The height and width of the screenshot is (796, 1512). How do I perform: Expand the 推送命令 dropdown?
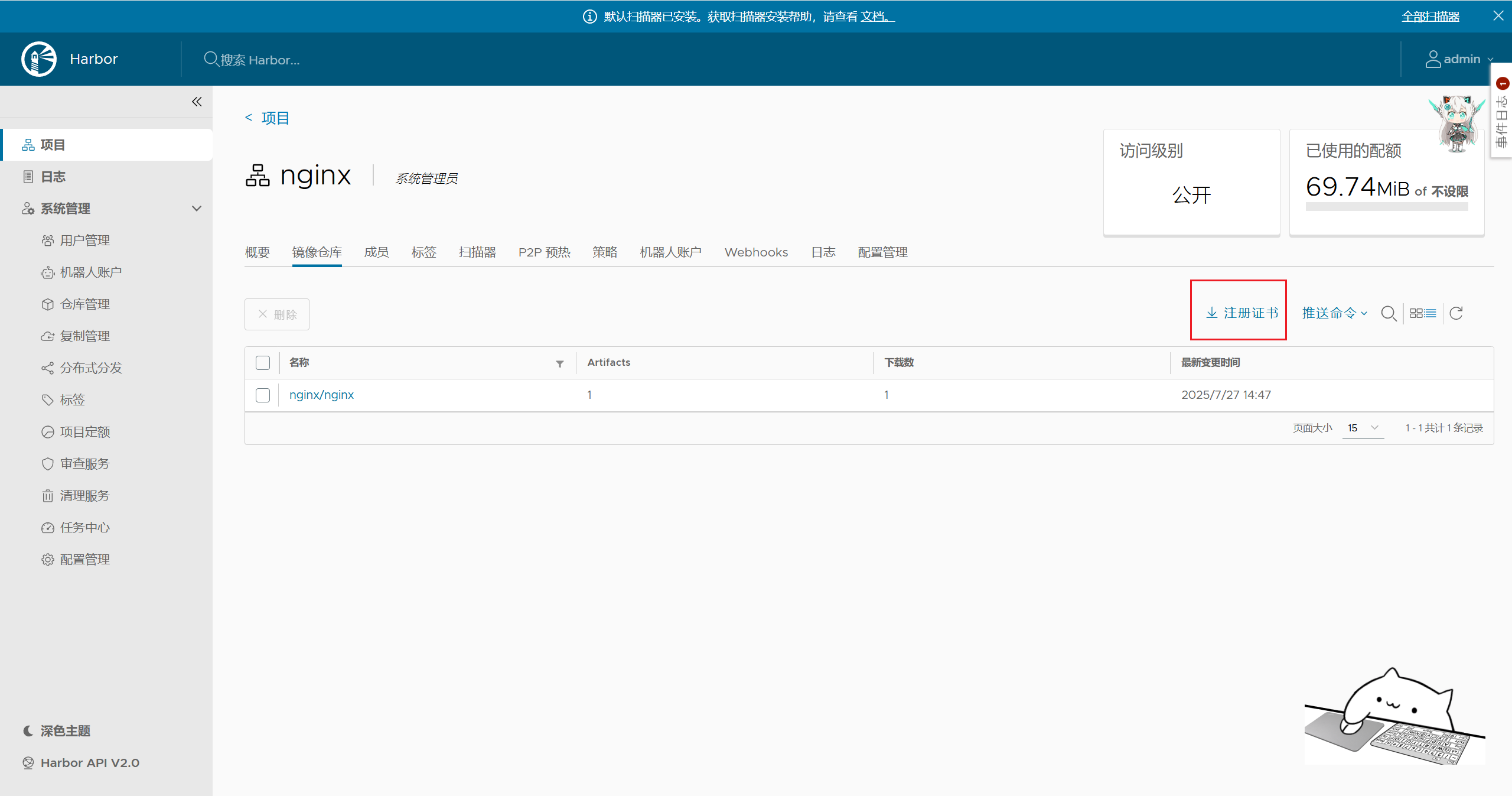tap(1335, 313)
